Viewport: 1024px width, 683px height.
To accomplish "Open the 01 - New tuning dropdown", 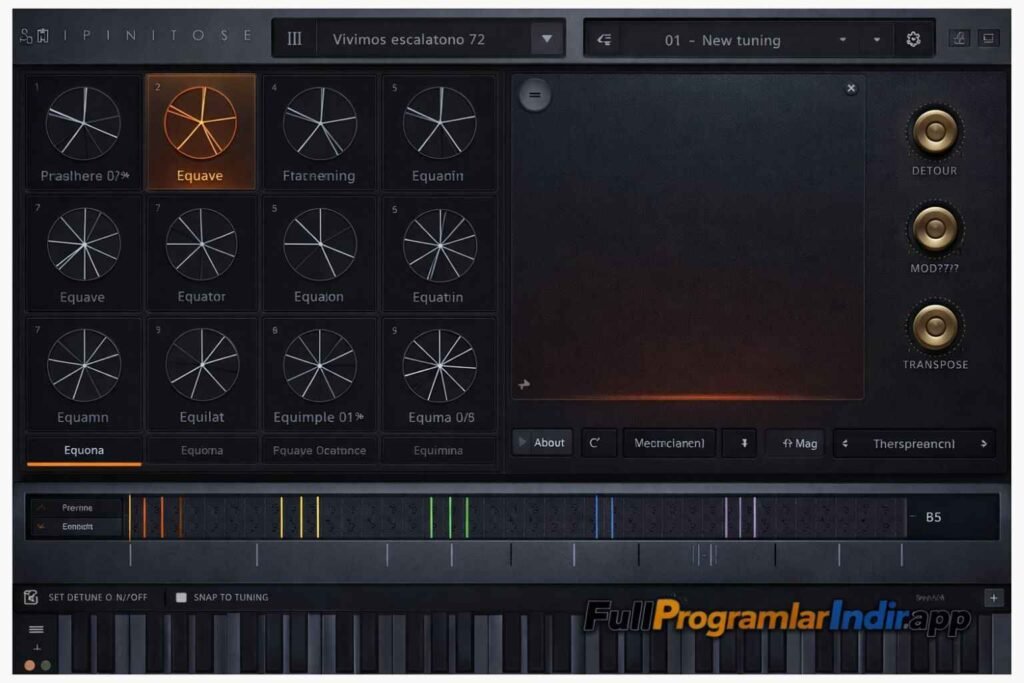I will (x=843, y=39).
